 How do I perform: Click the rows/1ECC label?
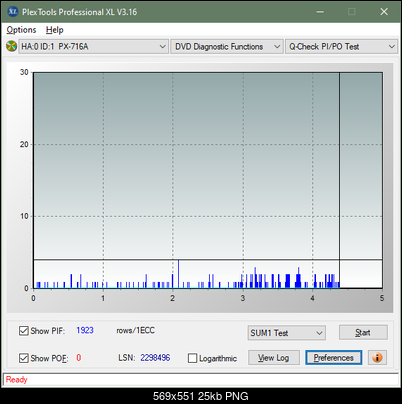(x=135, y=330)
